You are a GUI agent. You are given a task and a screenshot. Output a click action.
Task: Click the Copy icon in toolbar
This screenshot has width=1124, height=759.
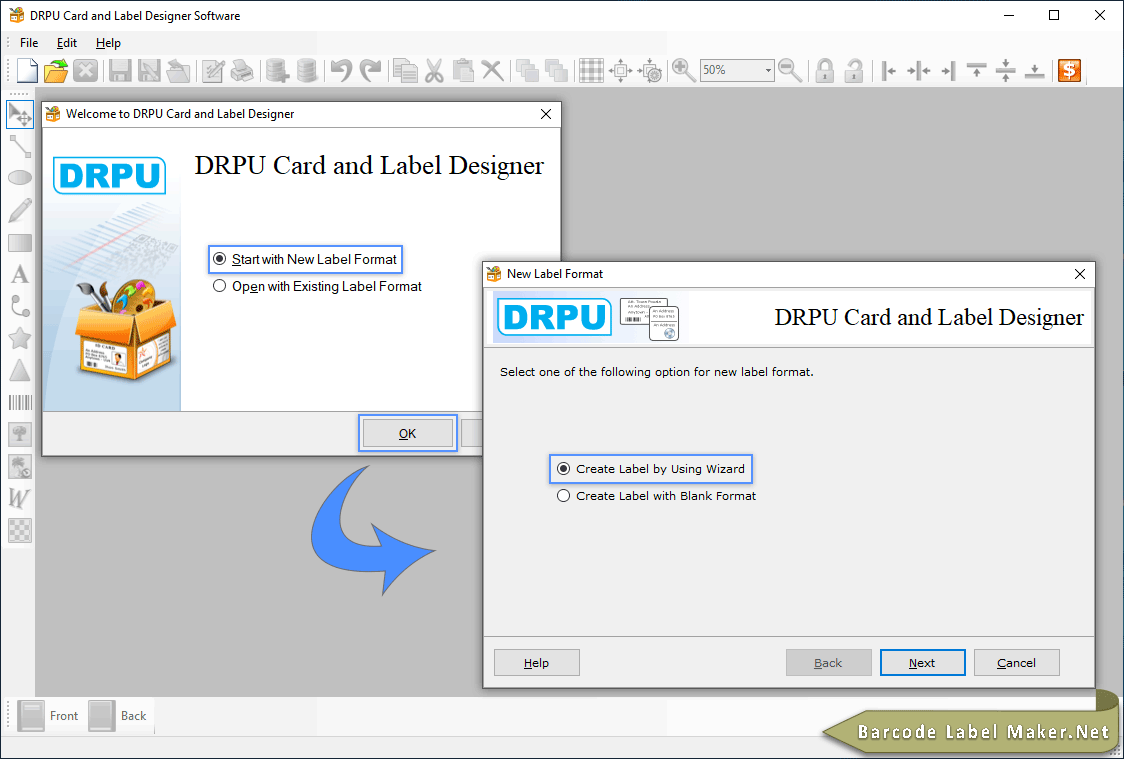coord(405,70)
